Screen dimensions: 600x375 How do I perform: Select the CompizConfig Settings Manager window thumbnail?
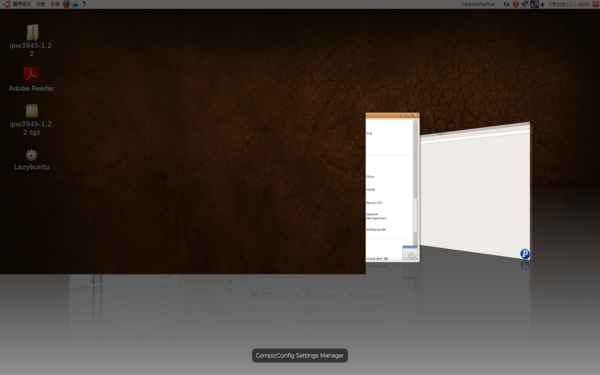pyautogui.click(x=393, y=188)
